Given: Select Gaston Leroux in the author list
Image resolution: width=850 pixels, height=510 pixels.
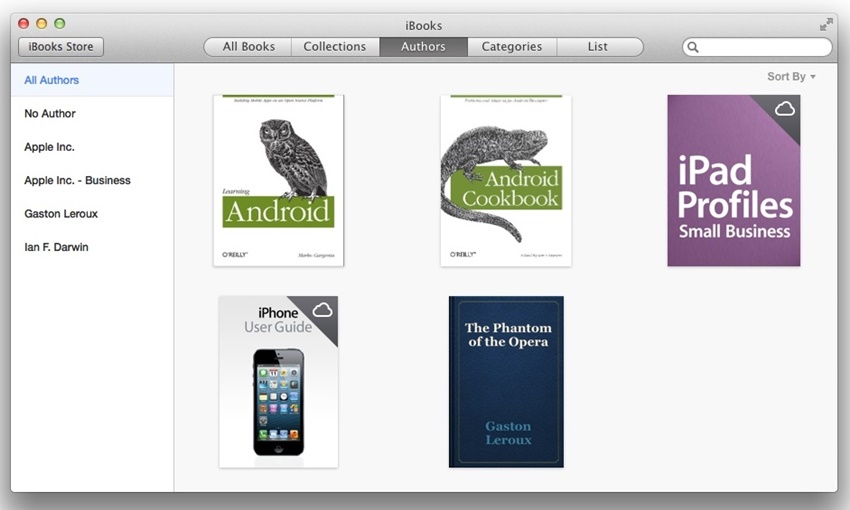Looking at the screenshot, I should tap(92, 214).
